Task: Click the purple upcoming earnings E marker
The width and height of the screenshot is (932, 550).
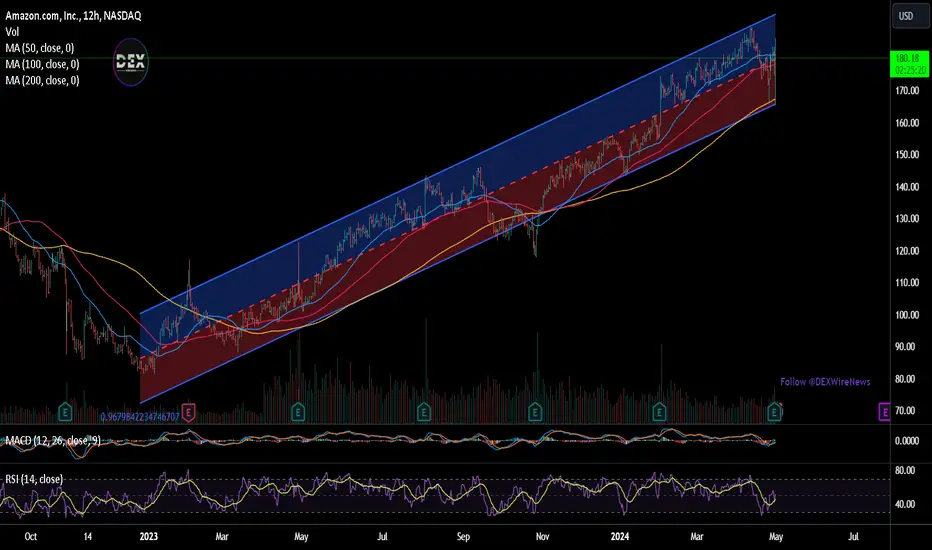Action: [884, 411]
